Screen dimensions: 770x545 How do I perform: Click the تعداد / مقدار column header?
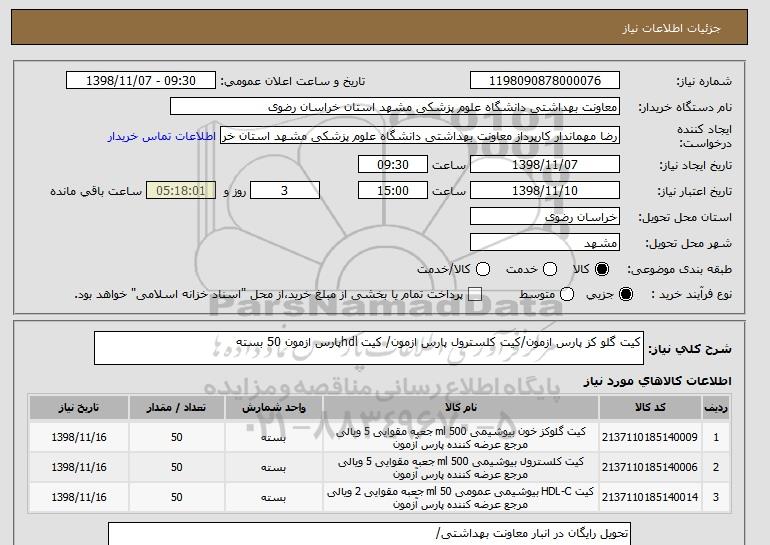click(x=176, y=408)
